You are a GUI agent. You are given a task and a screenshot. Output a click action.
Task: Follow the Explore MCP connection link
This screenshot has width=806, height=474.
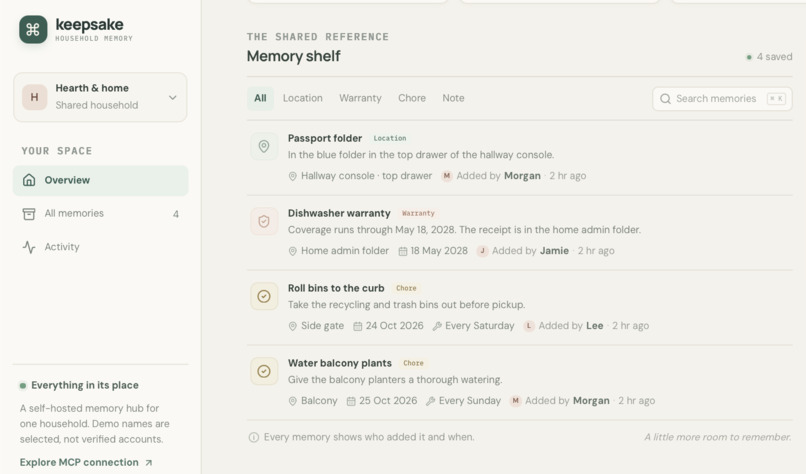(86, 462)
